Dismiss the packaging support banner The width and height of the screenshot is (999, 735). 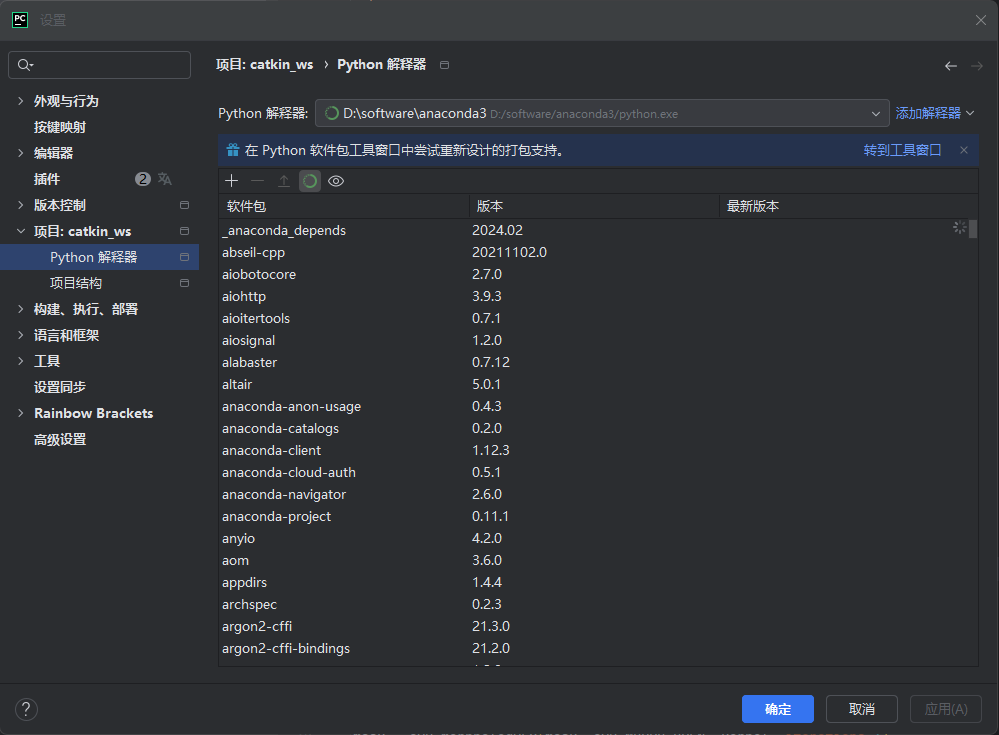pos(964,150)
